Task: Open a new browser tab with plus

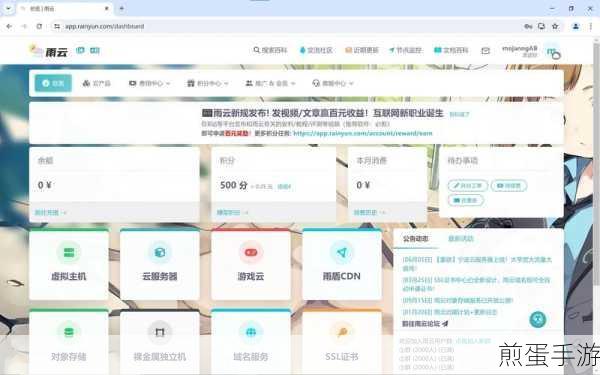Action: coord(122,8)
